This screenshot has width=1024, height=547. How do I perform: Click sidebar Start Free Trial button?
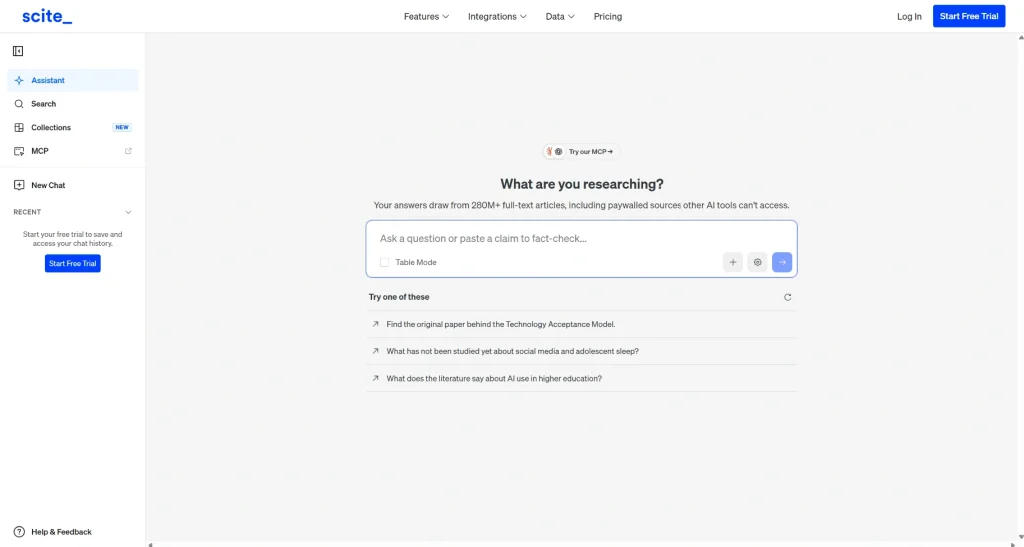[72, 263]
